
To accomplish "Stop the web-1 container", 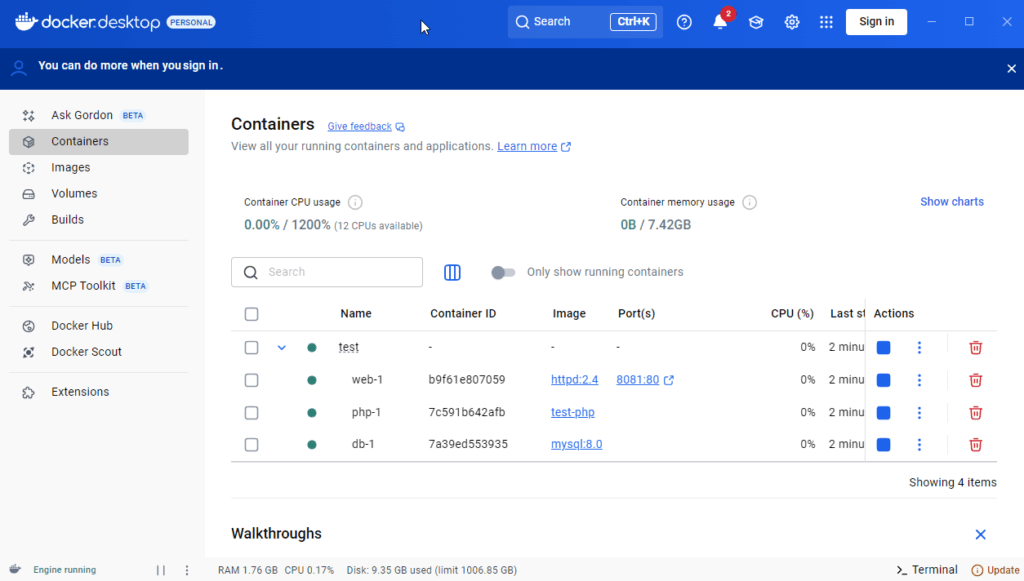I will coord(883,380).
